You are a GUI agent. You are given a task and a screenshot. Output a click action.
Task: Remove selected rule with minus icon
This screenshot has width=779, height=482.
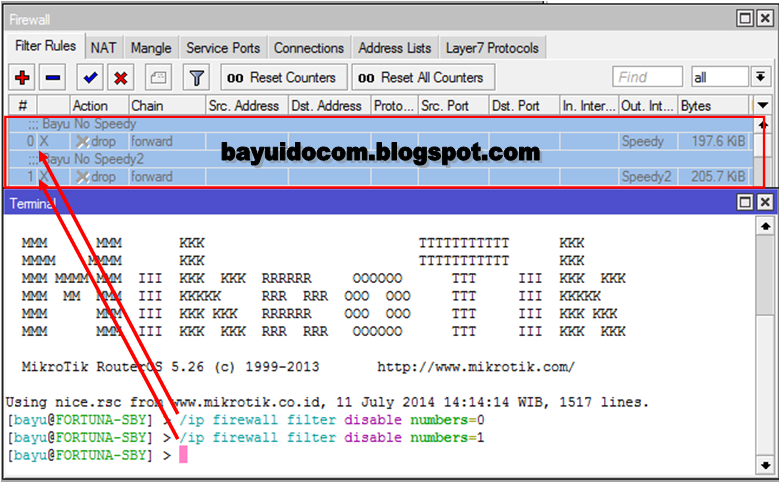coord(53,78)
